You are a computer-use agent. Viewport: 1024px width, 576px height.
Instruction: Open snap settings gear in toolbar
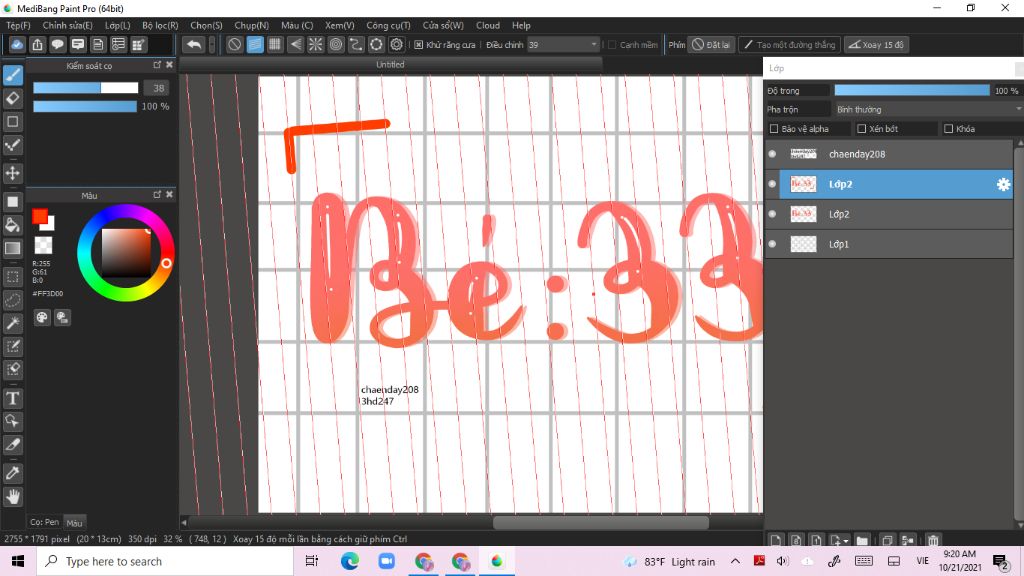tap(396, 44)
